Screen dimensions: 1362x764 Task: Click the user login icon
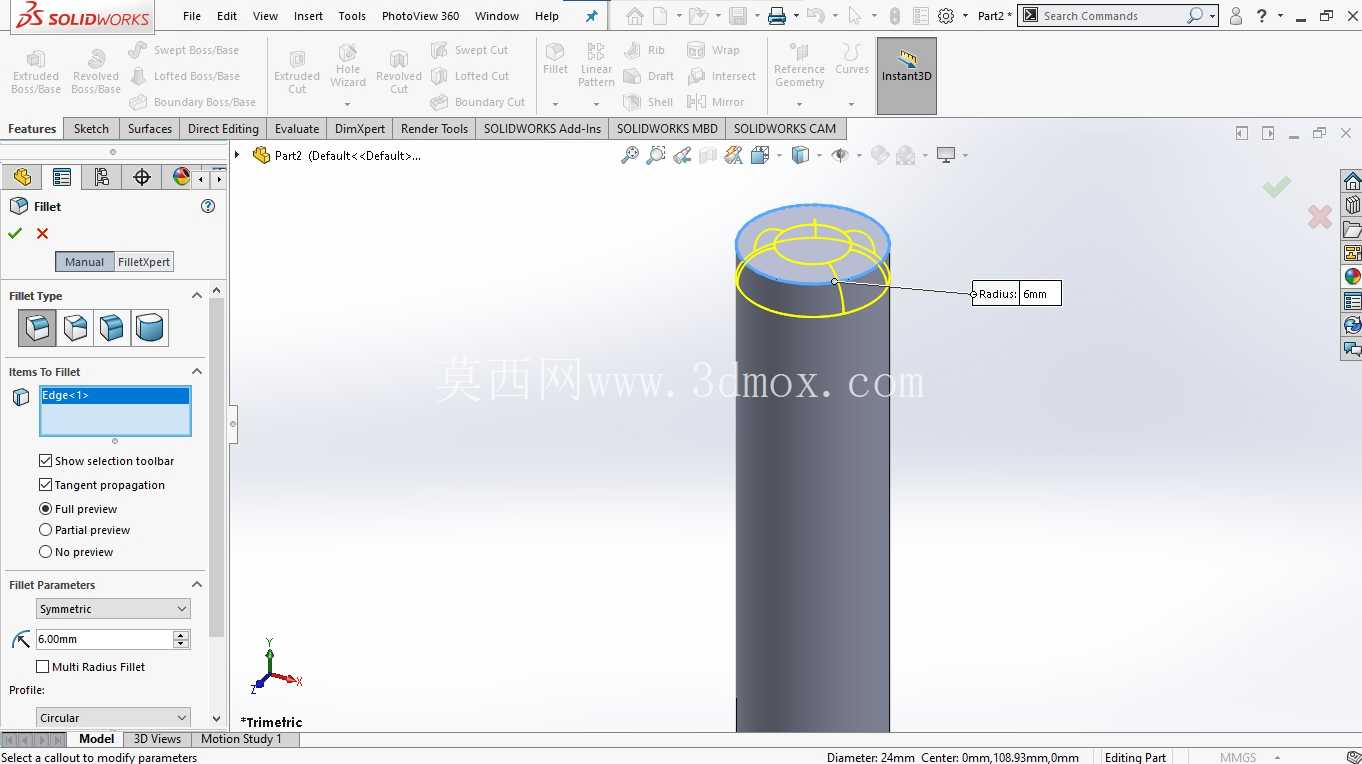(1236, 16)
